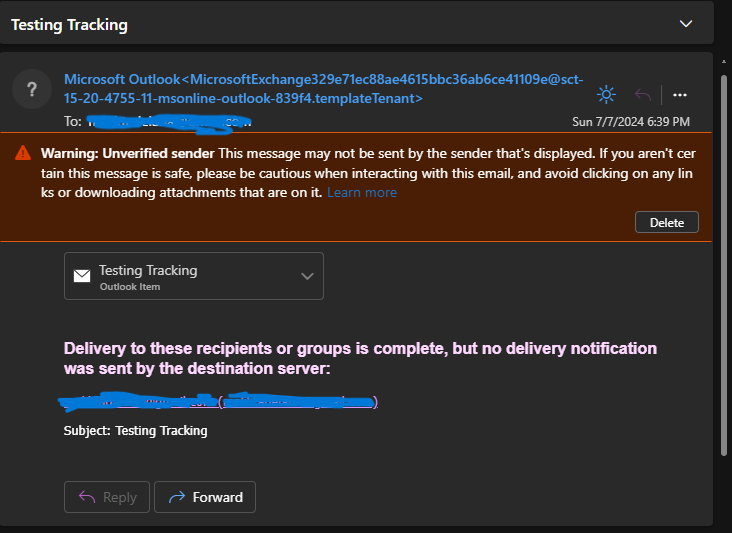This screenshot has width=732, height=533.
Task: Click the unverified sender warning triangle icon
Action: click(x=23, y=153)
